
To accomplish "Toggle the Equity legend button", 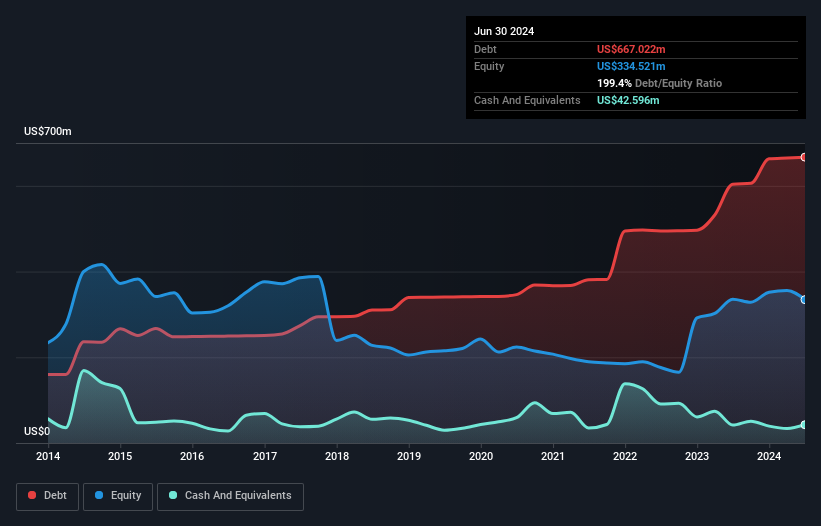I will (x=118, y=496).
